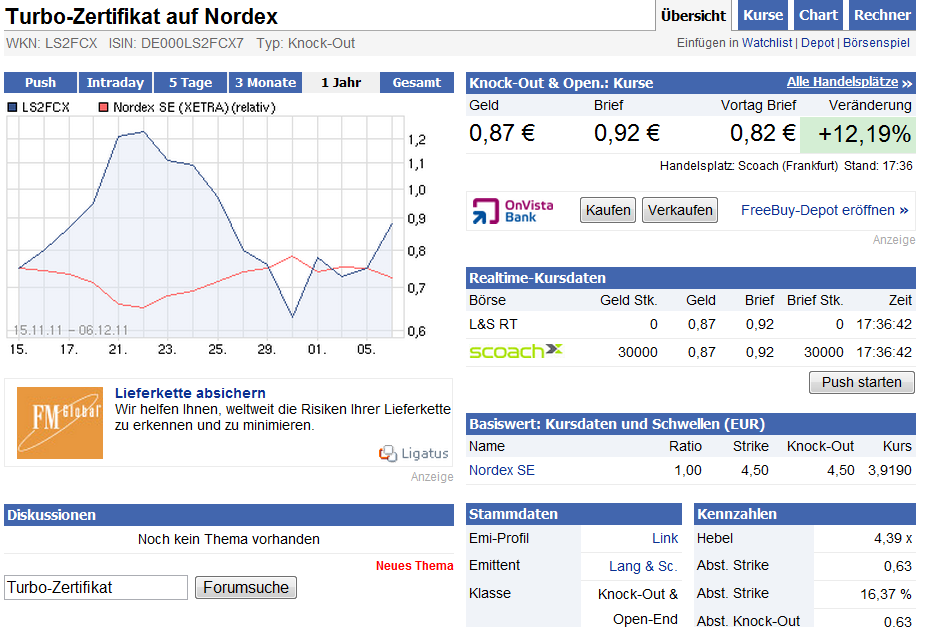Click the Verkaufen button
This screenshot has height=627, width=925.
[680, 210]
